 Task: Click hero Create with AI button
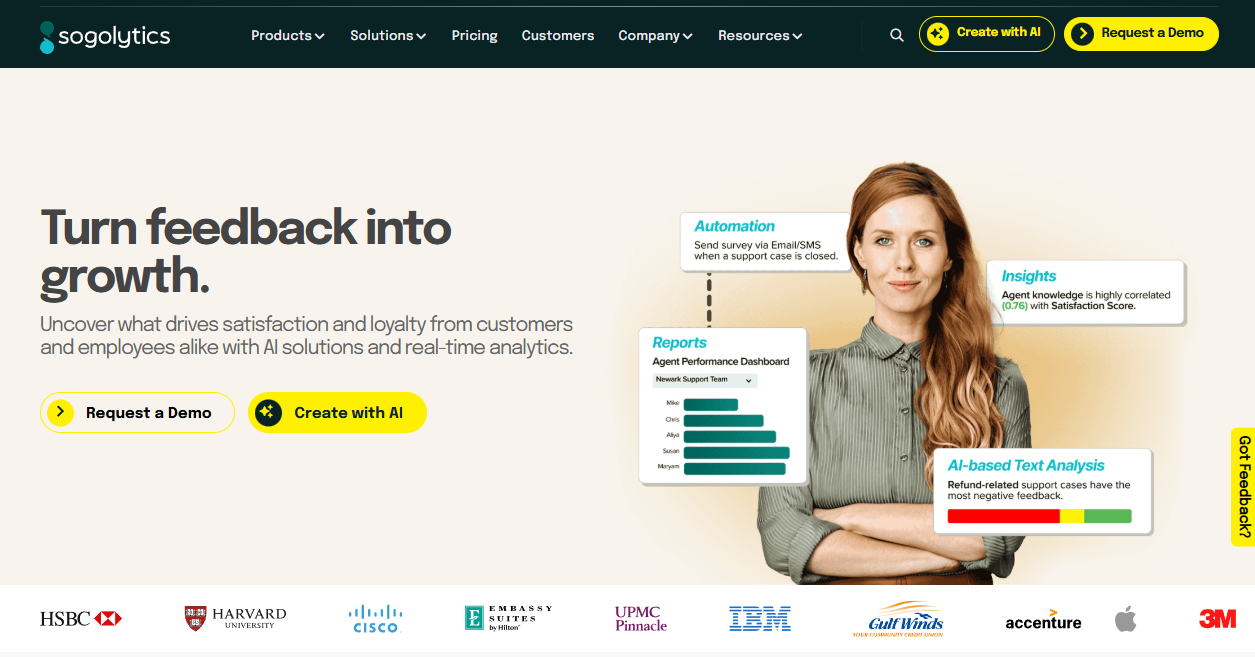click(x=337, y=412)
